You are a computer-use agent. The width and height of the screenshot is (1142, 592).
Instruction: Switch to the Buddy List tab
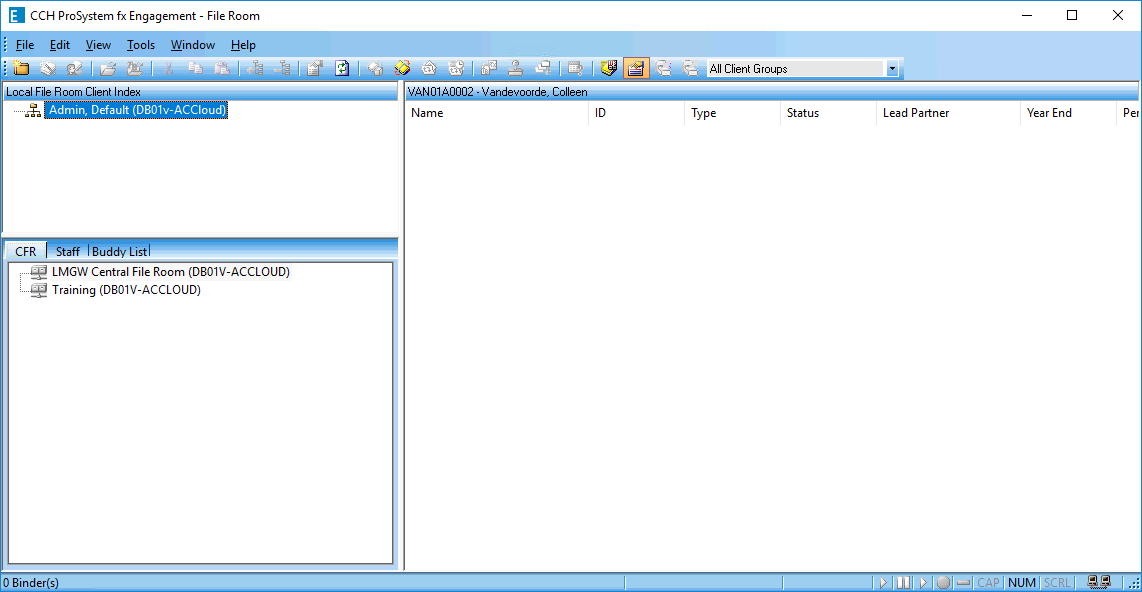(x=119, y=251)
